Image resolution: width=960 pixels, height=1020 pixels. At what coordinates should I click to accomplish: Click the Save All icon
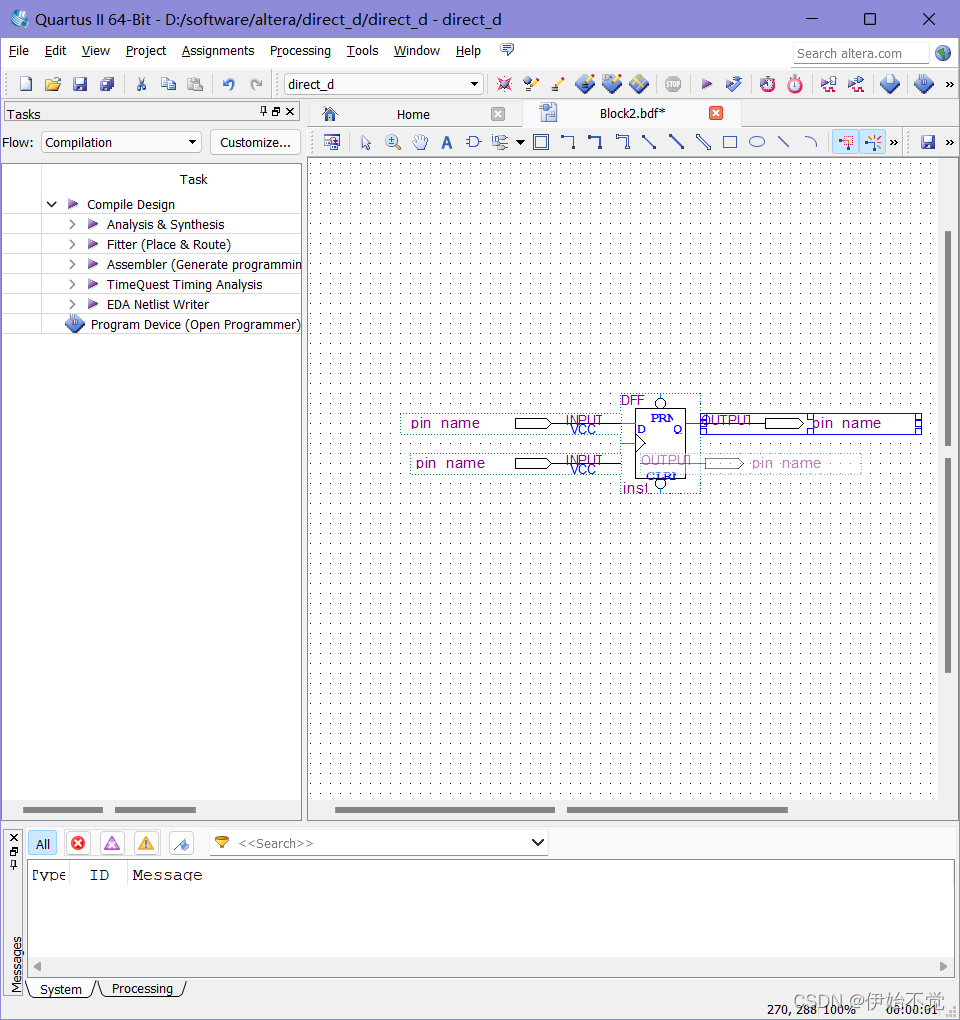click(107, 84)
